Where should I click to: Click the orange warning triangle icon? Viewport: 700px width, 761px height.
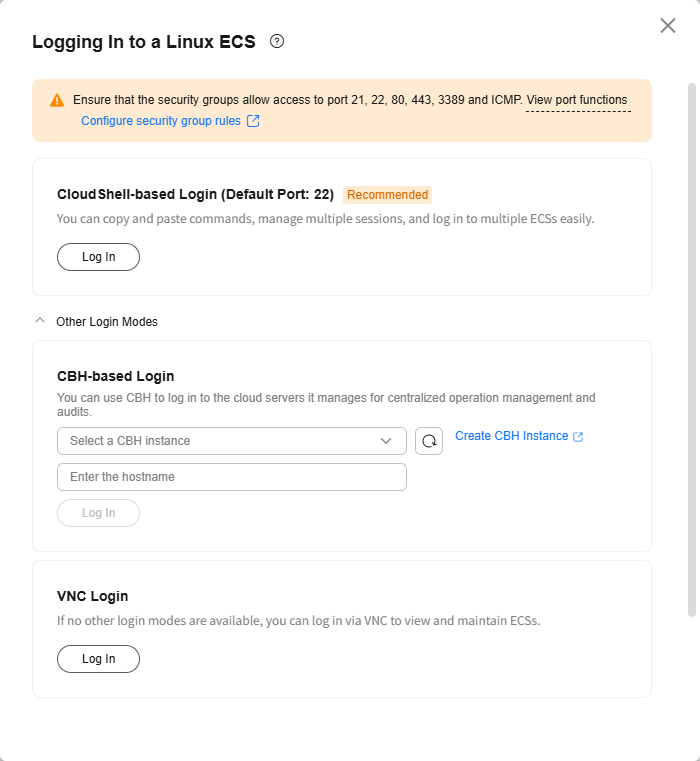[57, 100]
